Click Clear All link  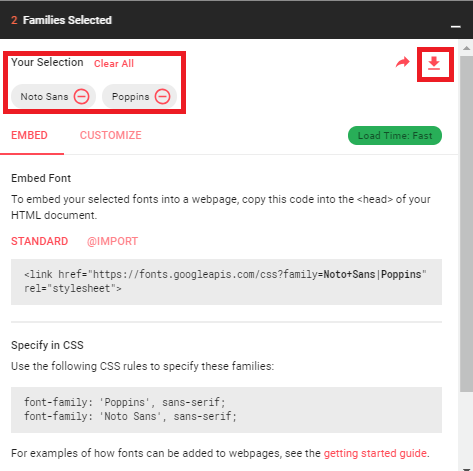coord(114,63)
